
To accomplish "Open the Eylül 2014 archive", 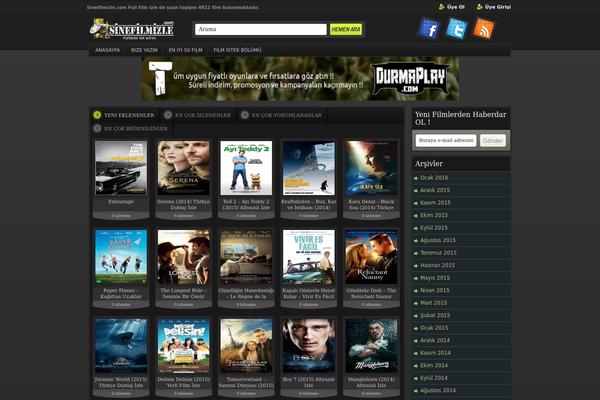I will point(434,378).
